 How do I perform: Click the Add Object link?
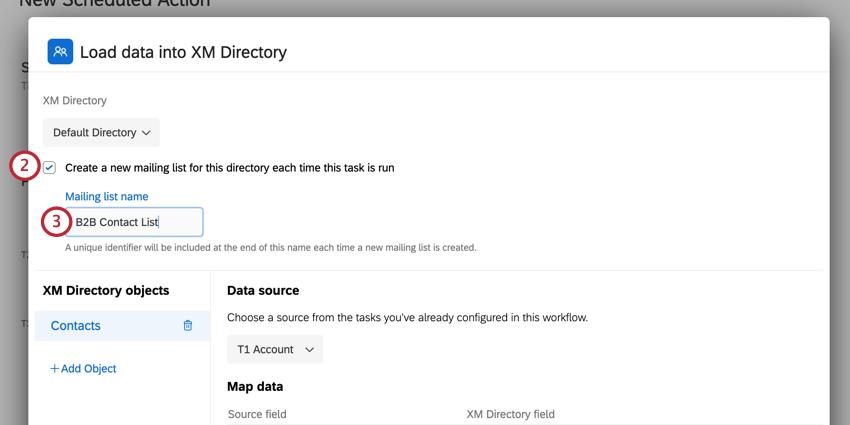[83, 369]
